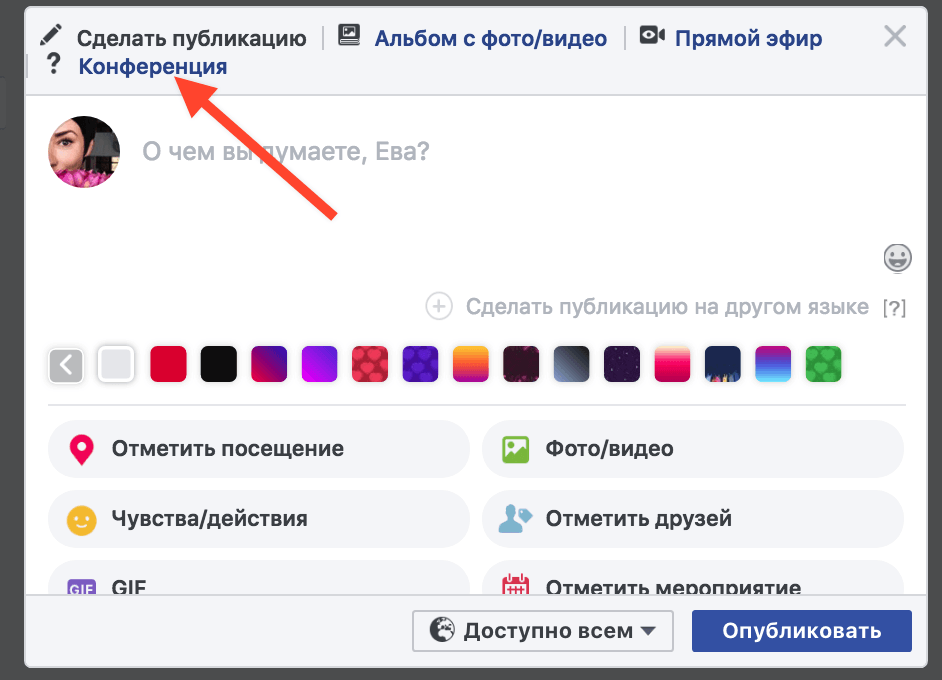Click the red calendar event icon
This screenshot has width=942, height=680.
[515, 584]
